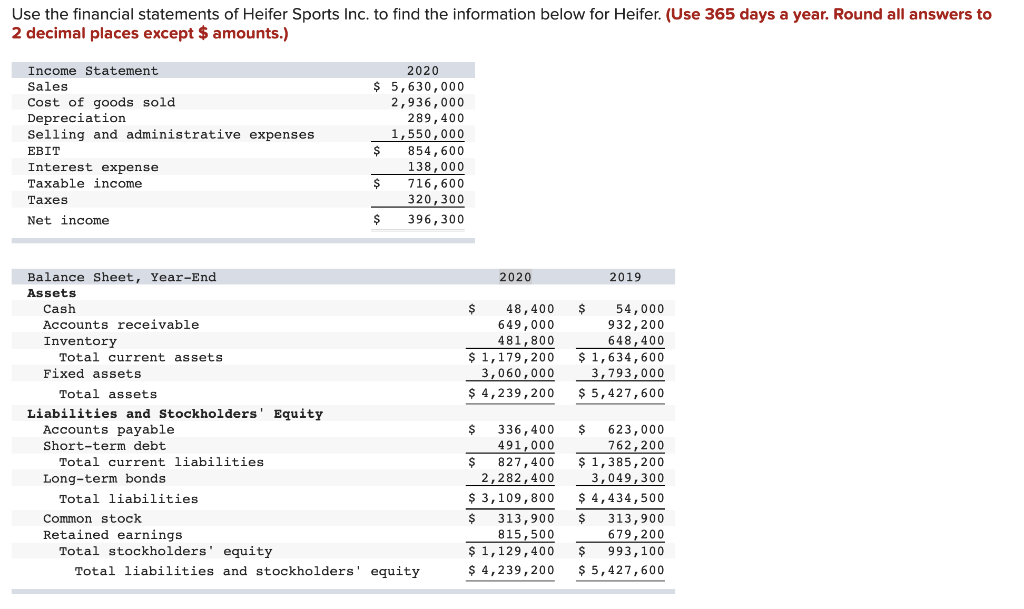Screen dimensions: 1024x609
Task: Select the Taxes value 320,300
Action: (x=436, y=200)
